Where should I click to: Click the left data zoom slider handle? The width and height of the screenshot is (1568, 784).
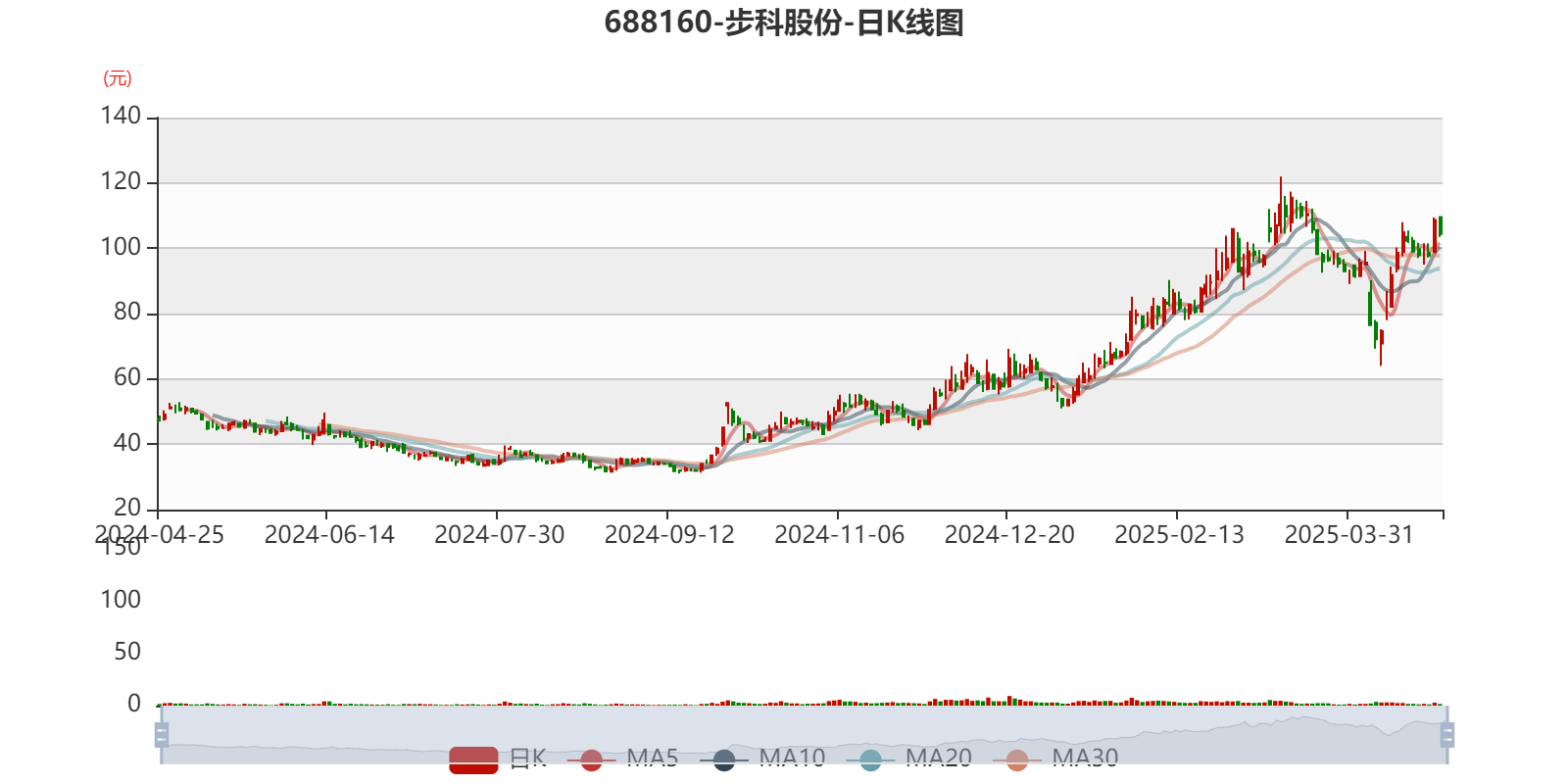click(162, 734)
